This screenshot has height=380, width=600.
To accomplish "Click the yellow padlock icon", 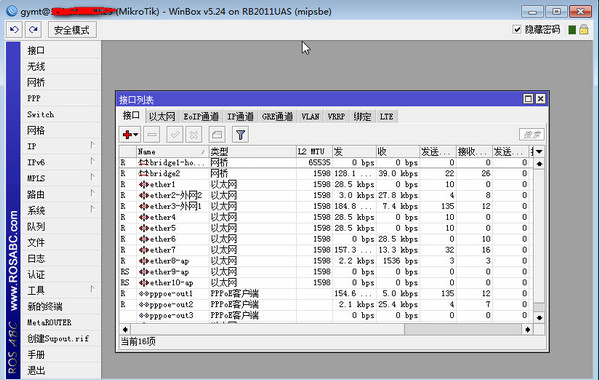I will pyautogui.click(x=584, y=29).
